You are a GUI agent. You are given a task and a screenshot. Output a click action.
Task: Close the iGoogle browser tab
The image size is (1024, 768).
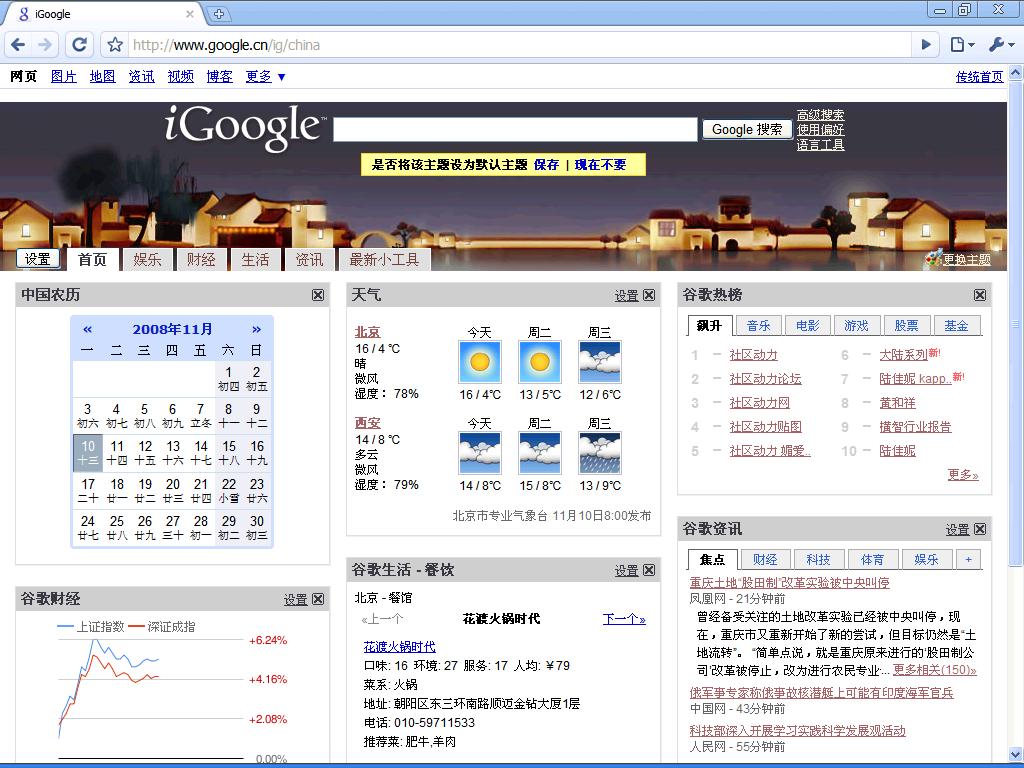coord(189,14)
